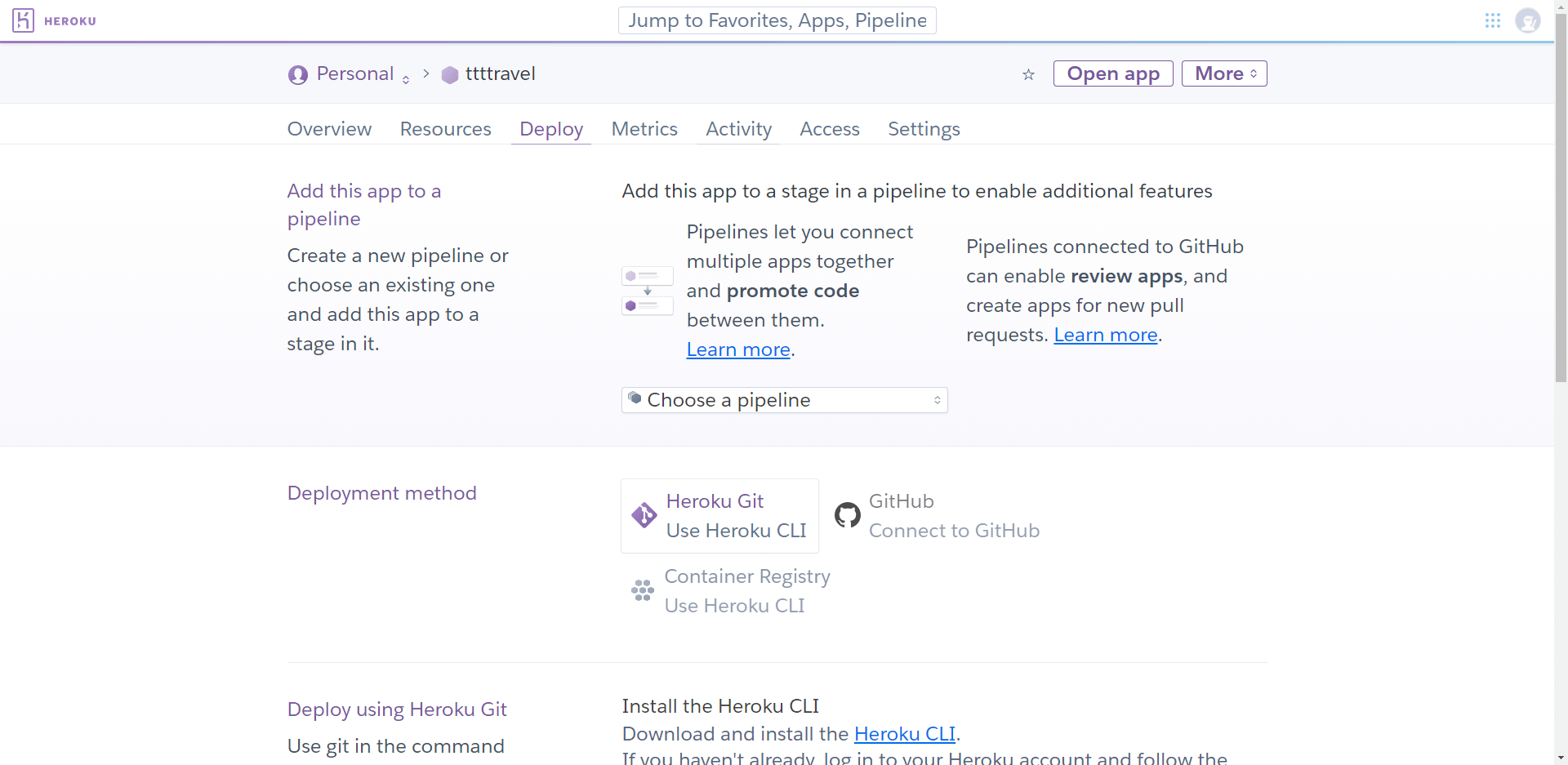Open the Metrics tab
Image resolution: width=1568 pixels, height=765 pixels.
tap(644, 129)
